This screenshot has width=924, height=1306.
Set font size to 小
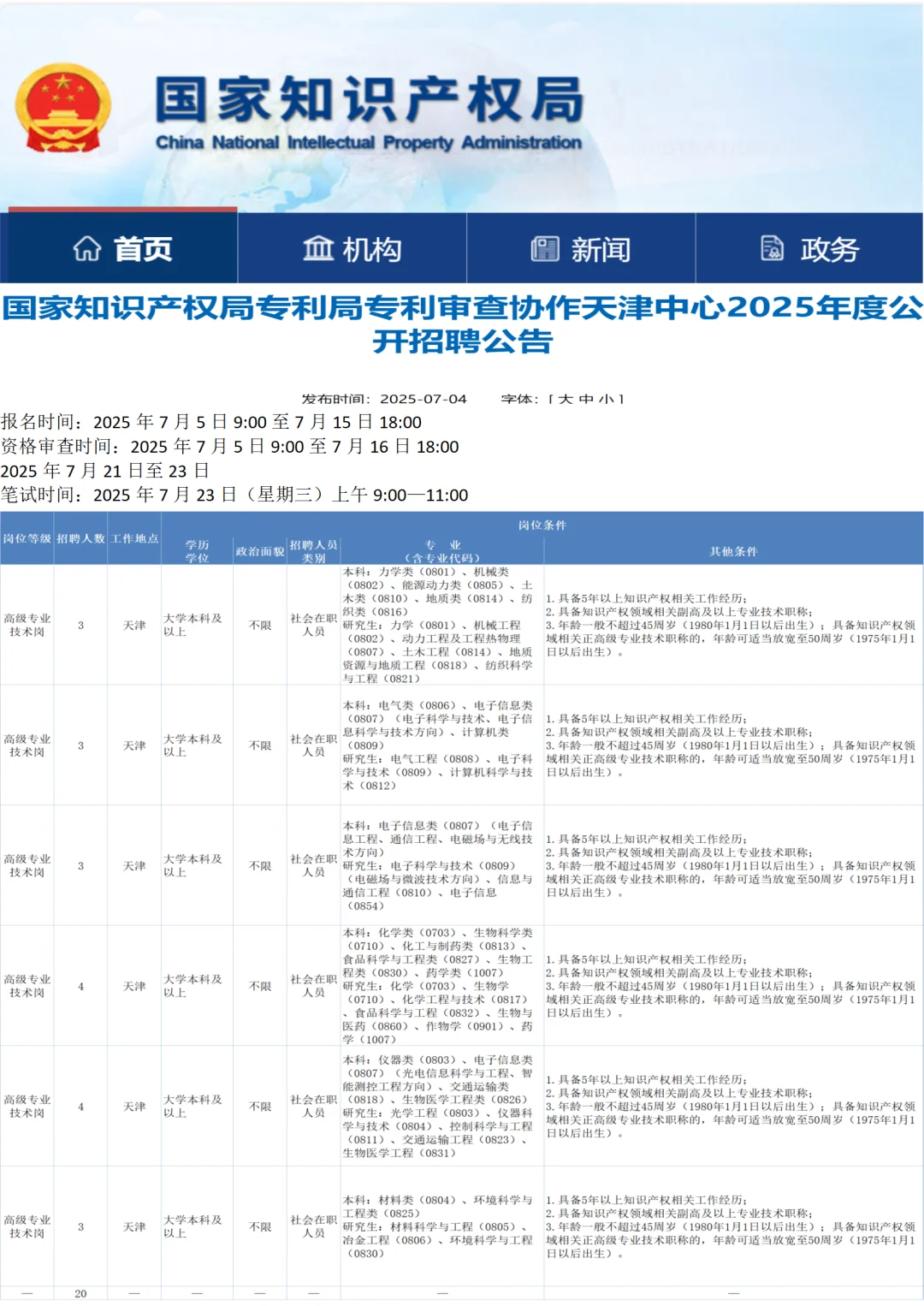pos(606,400)
